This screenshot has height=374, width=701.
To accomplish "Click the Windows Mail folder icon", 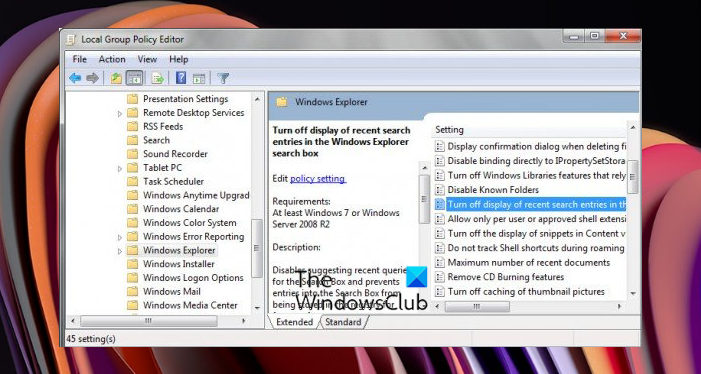I will click(132, 291).
